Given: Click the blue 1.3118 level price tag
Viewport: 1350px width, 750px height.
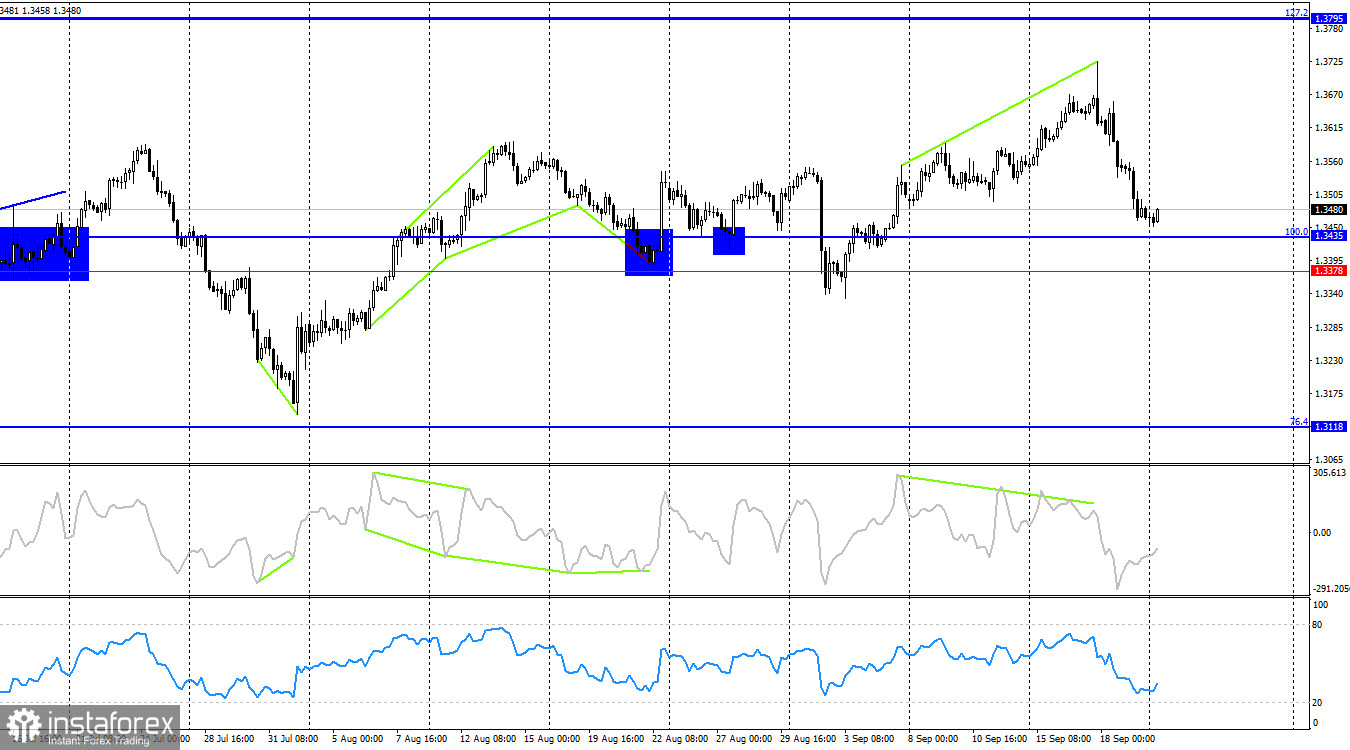Looking at the screenshot, I should click(x=1329, y=426).
